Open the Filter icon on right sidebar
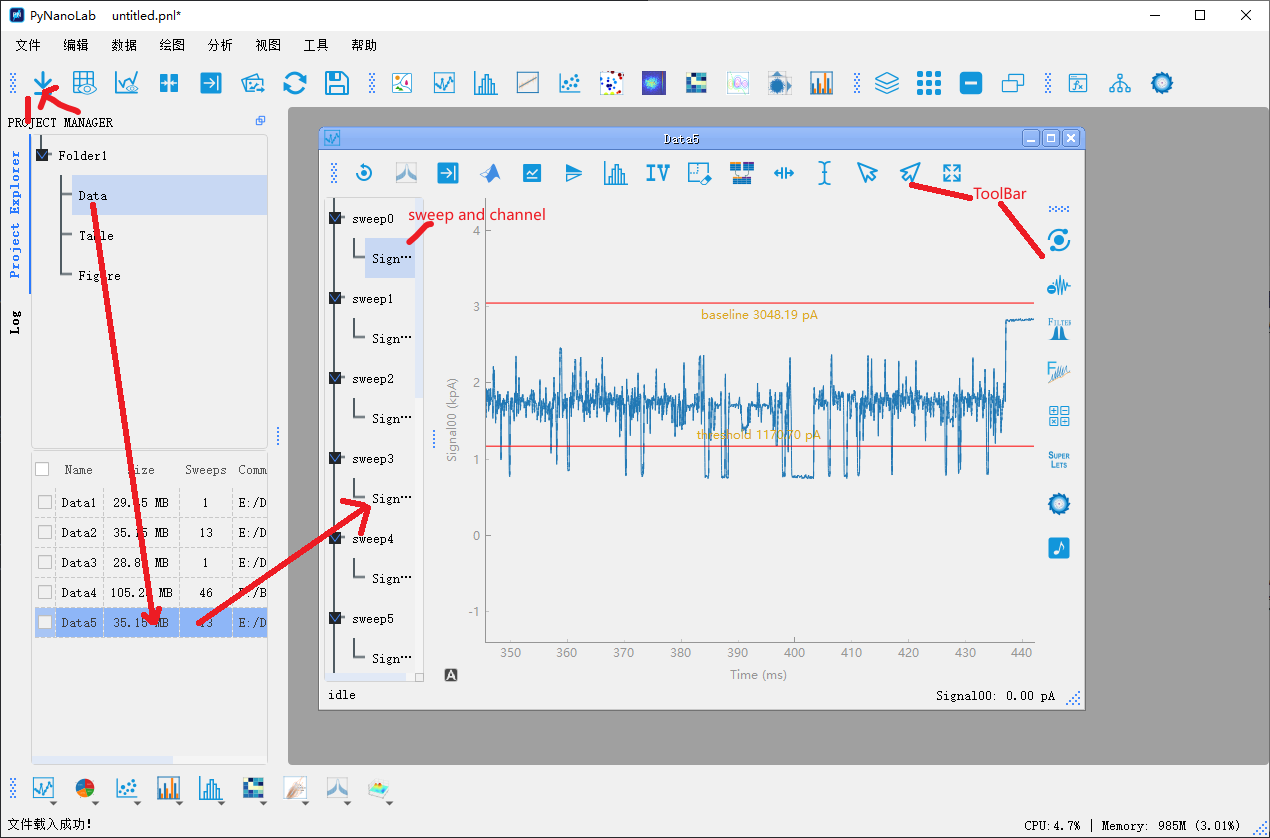Viewport: 1270px width, 838px height. [1059, 328]
